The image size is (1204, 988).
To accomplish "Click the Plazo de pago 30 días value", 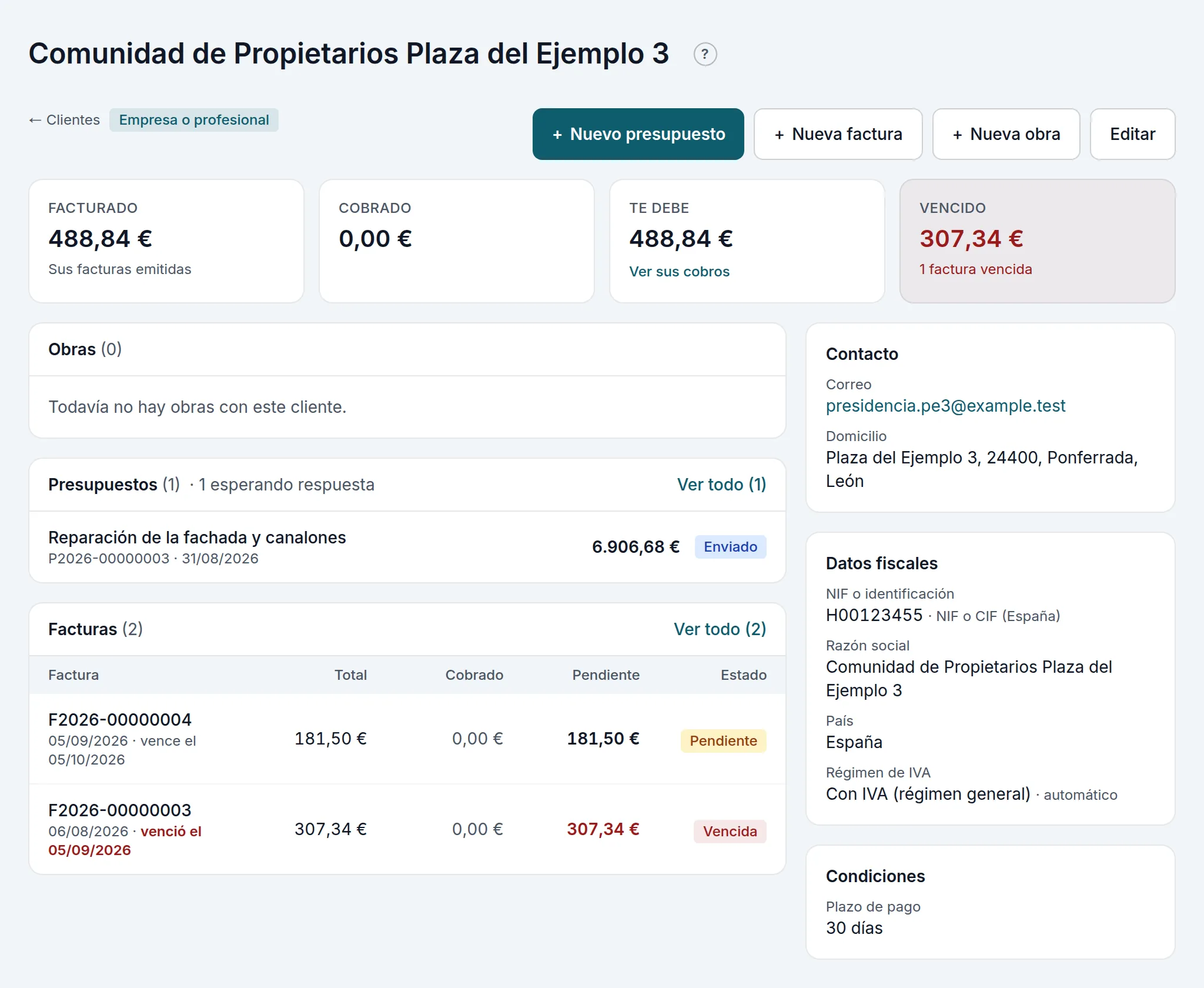I will 854,928.
